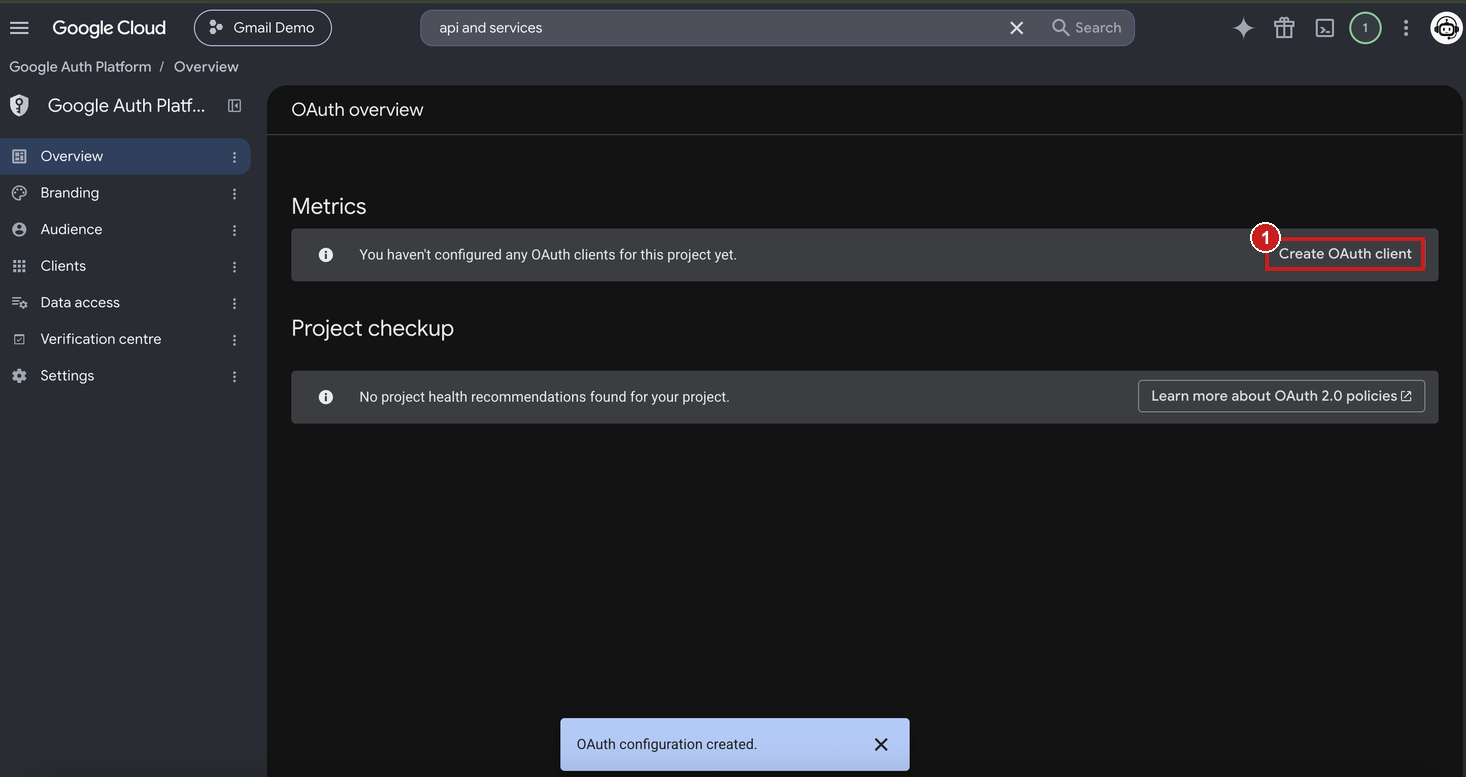Image resolution: width=1466 pixels, height=777 pixels.
Task: Click the info icon in Metrics banner
Action: point(325,255)
